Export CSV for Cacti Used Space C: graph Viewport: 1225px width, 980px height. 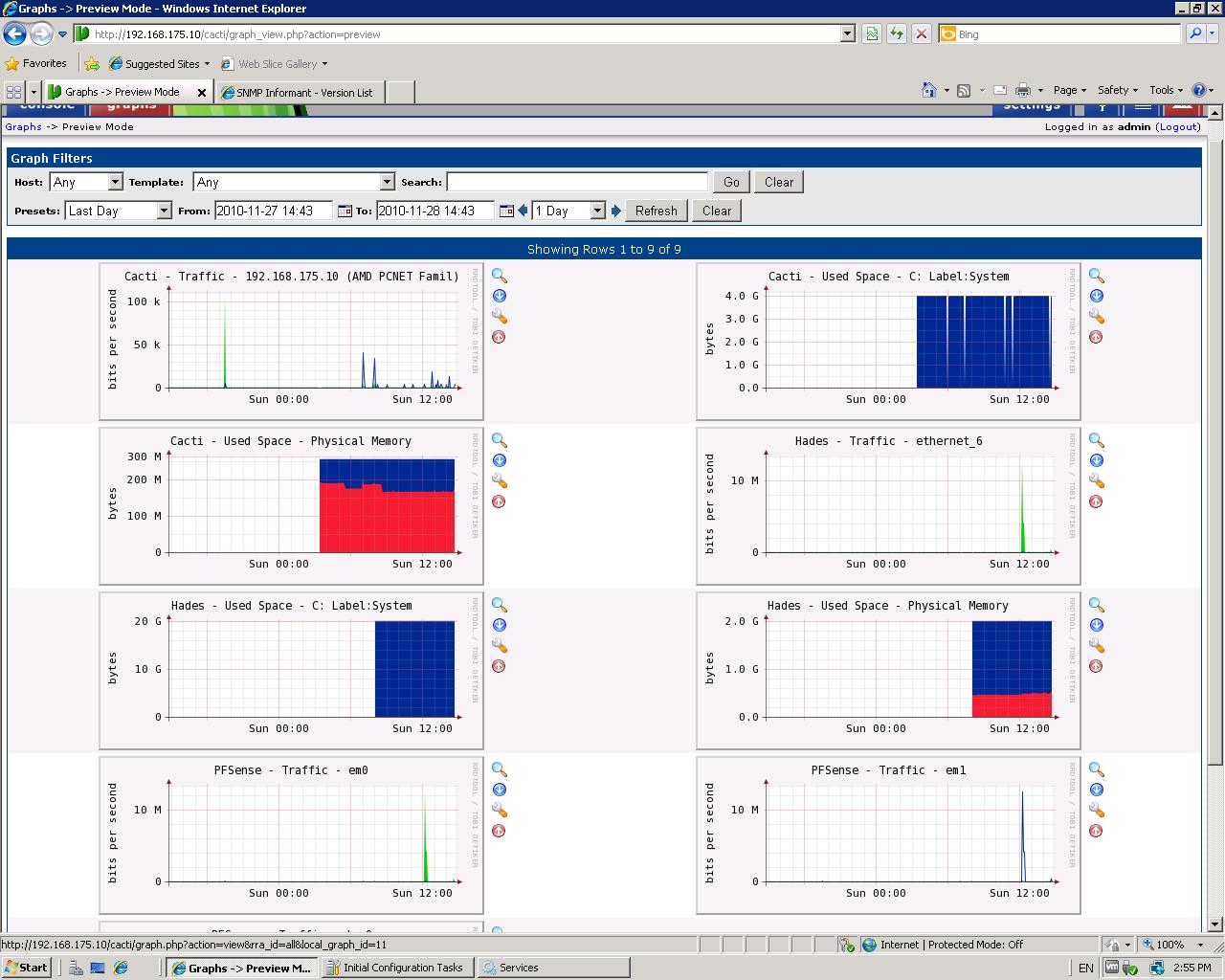1096,296
